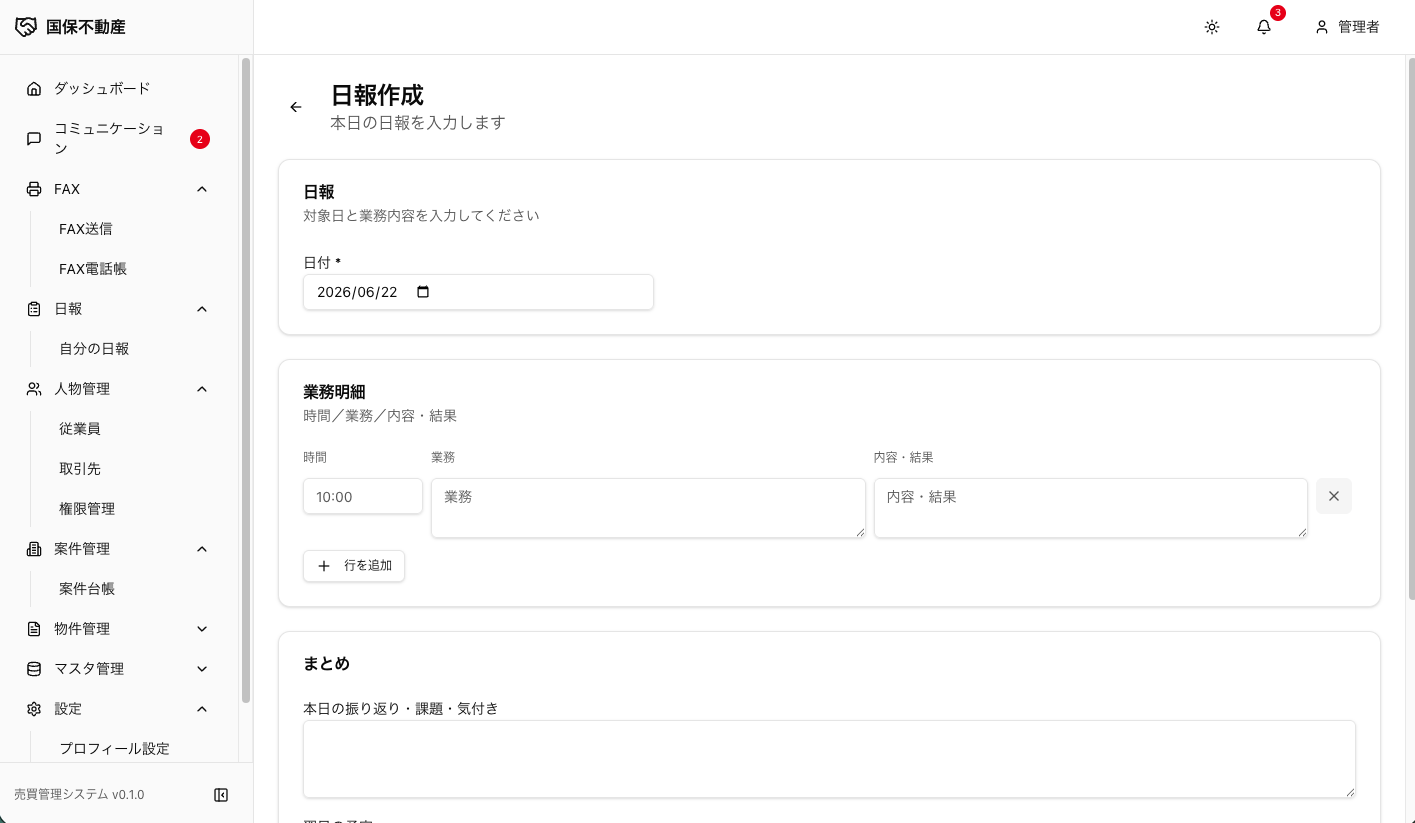Screen dimensions: 1415x823
Task: Expand the マスタ管理 section chevron
Action: point(202,669)
